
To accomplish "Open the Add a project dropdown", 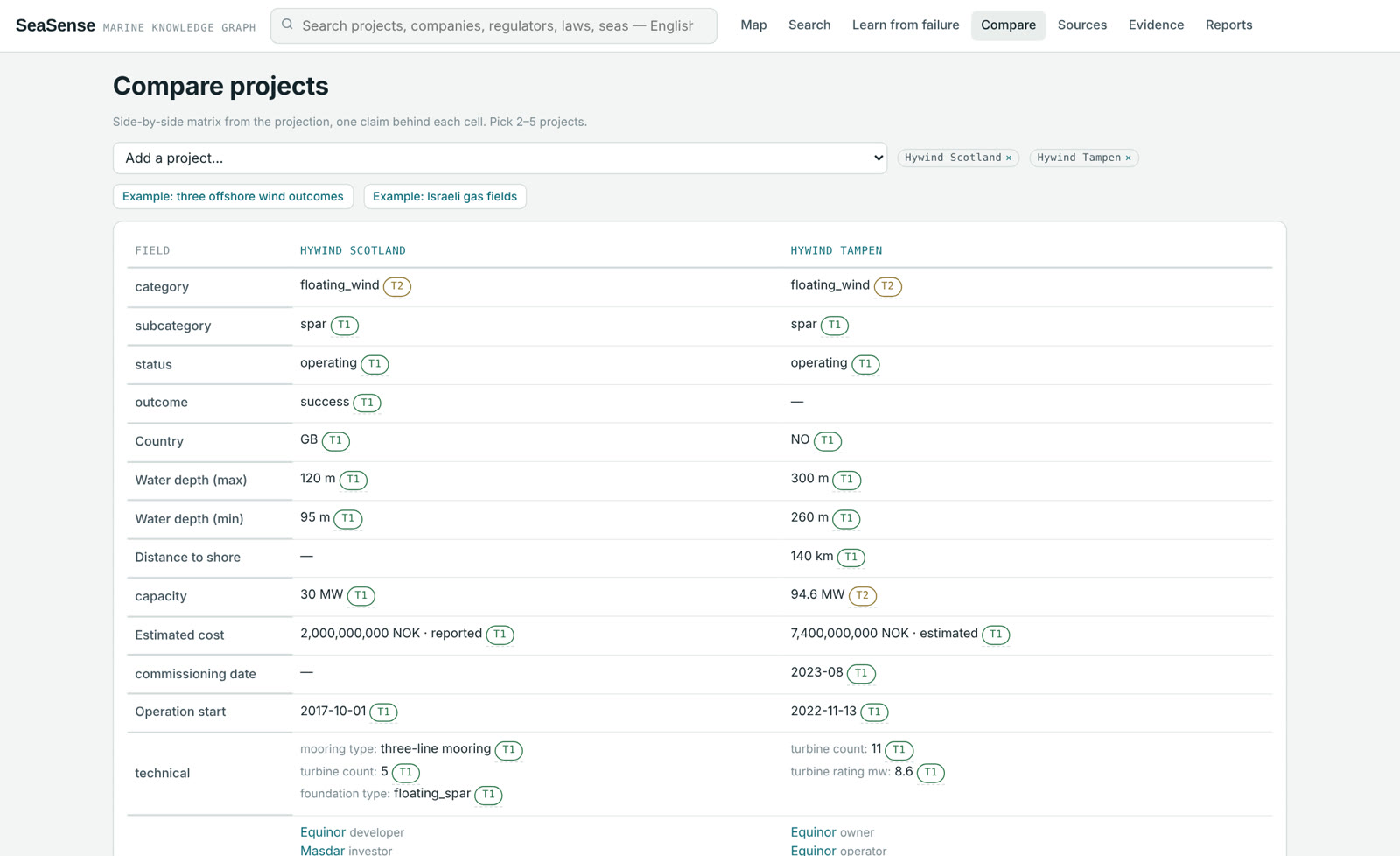I will click(x=500, y=158).
